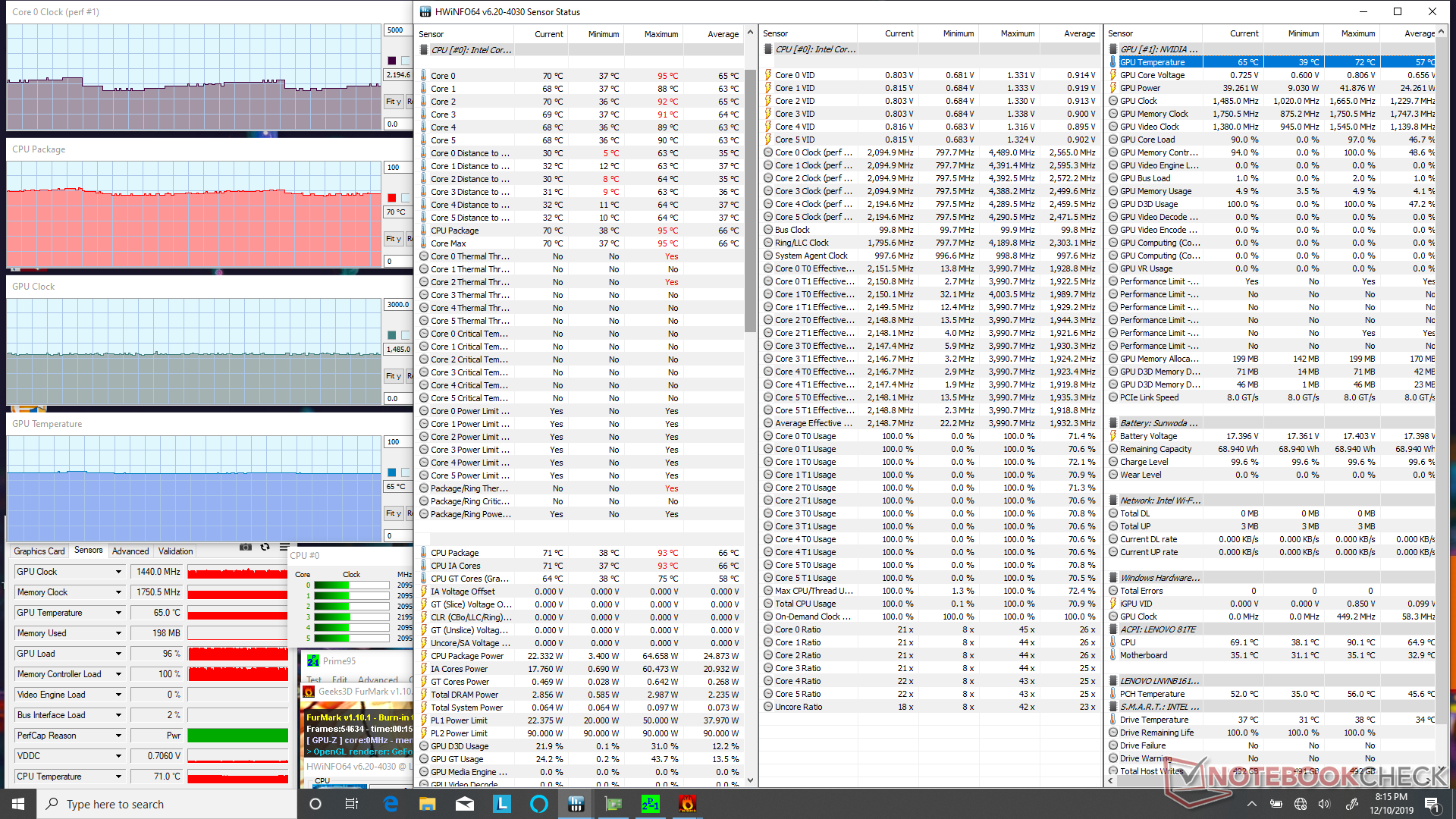Viewport: 1456px width, 819px height.
Task: Click Fit y button on CPU Package graph
Action: [393, 239]
